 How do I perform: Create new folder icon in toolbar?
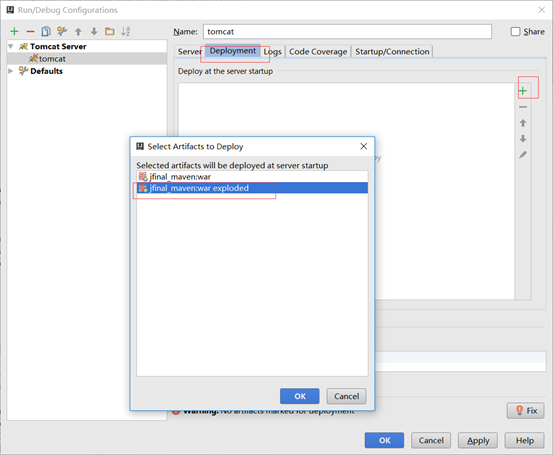pos(110,31)
